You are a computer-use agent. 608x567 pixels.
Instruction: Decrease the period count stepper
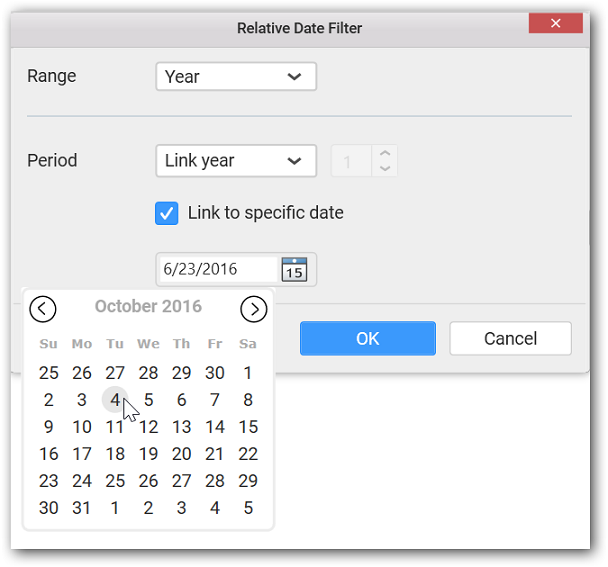click(385, 168)
